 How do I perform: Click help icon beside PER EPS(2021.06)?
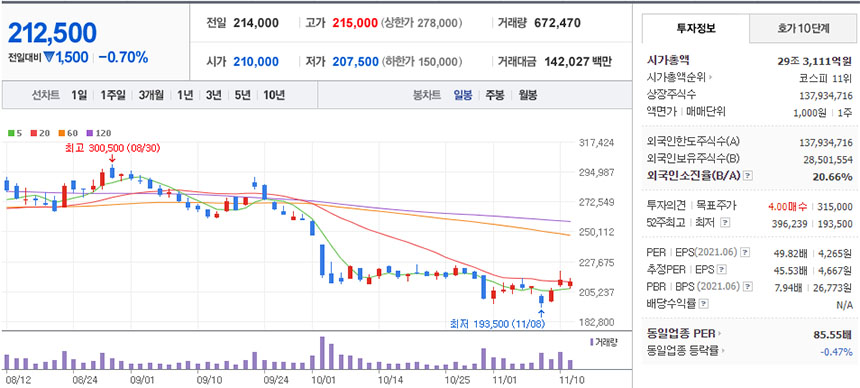(745, 252)
